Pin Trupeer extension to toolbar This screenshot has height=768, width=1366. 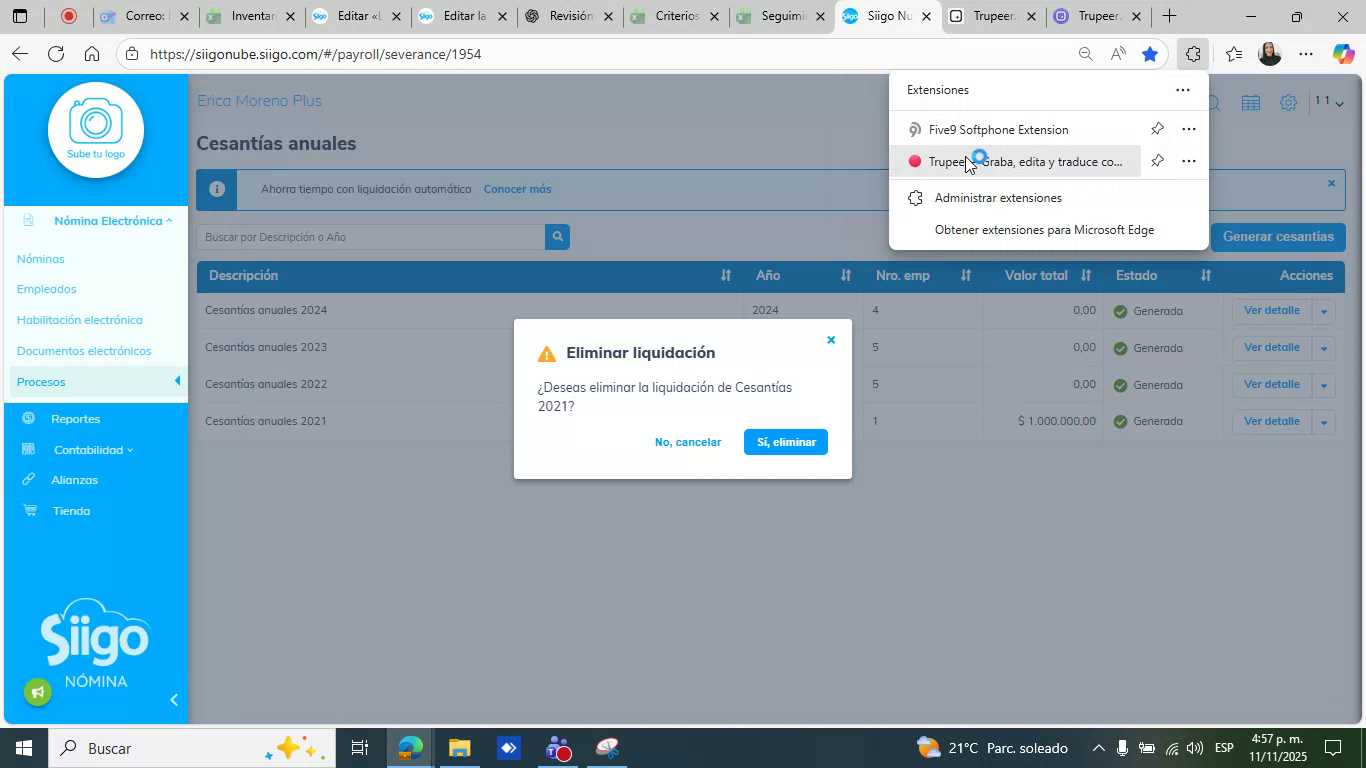(x=1157, y=161)
